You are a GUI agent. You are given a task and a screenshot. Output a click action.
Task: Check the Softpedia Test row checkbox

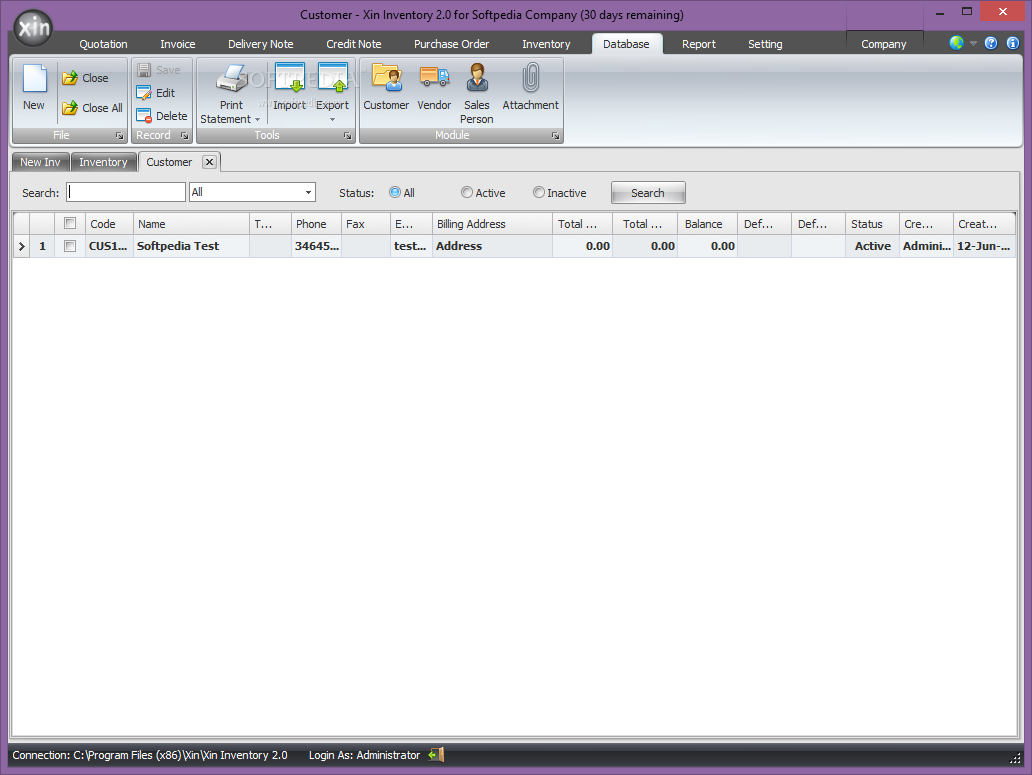click(70, 245)
